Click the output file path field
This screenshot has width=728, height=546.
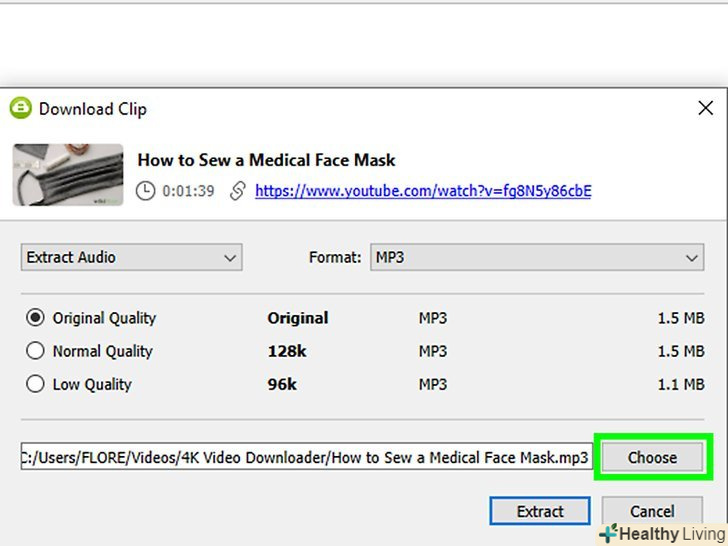tap(307, 456)
